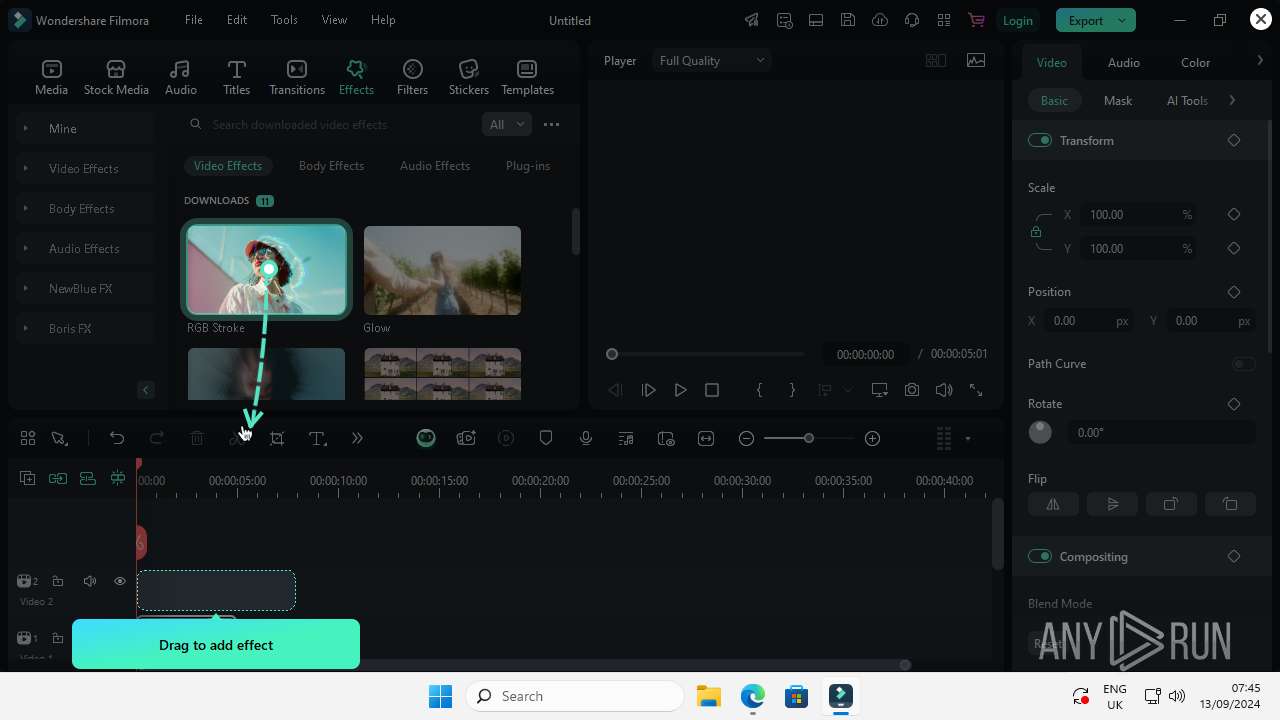Click the AI Tools sub-tab
The image size is (1280, 720).
[1187, 100]
